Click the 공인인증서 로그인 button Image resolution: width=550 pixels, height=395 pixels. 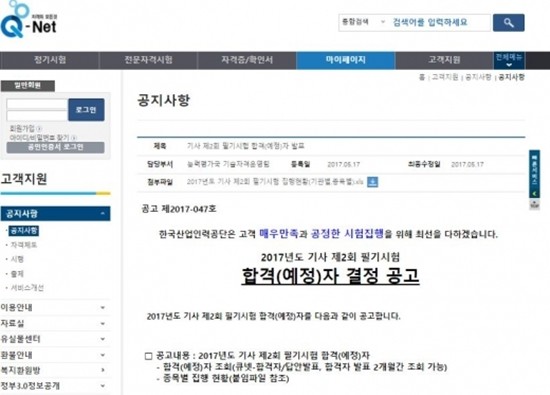click(55, 147)
